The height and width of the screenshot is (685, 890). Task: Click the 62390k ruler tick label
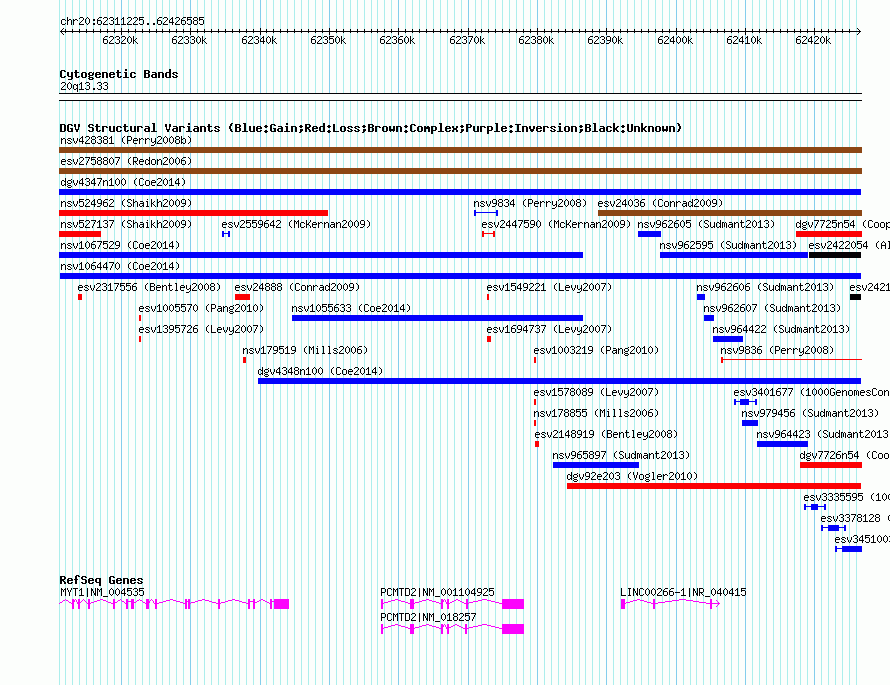coord(605,40)
